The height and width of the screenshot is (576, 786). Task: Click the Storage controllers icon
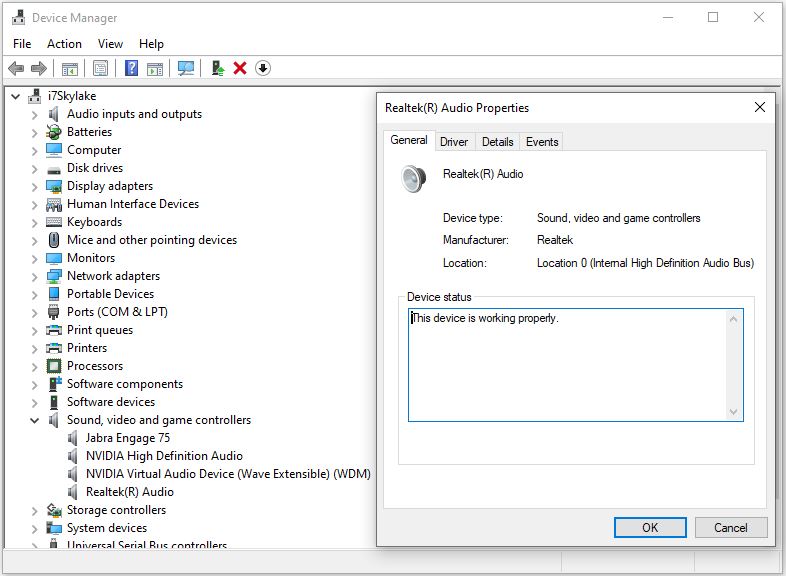tap(54, 510)
